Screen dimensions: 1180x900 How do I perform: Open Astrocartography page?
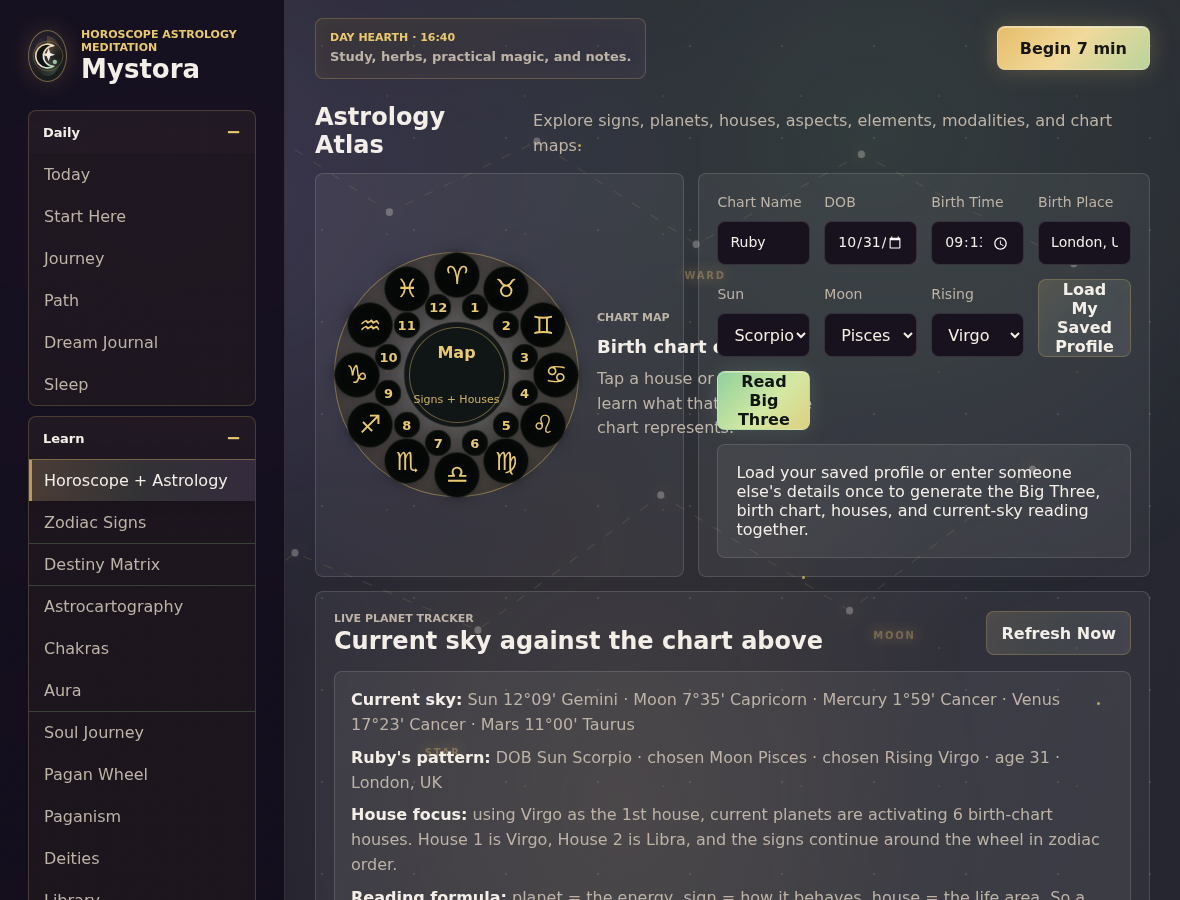tap(141, 607)
